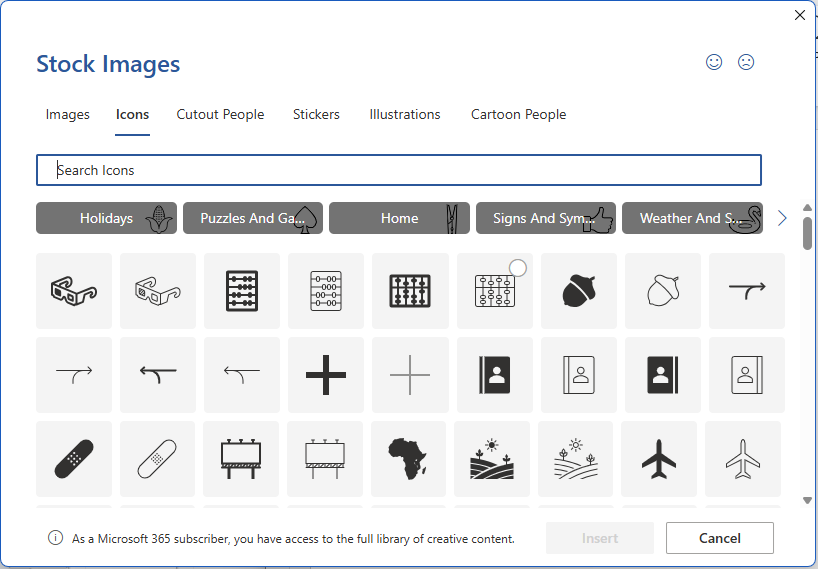Select the bold plus sign icon

[326, 374]
